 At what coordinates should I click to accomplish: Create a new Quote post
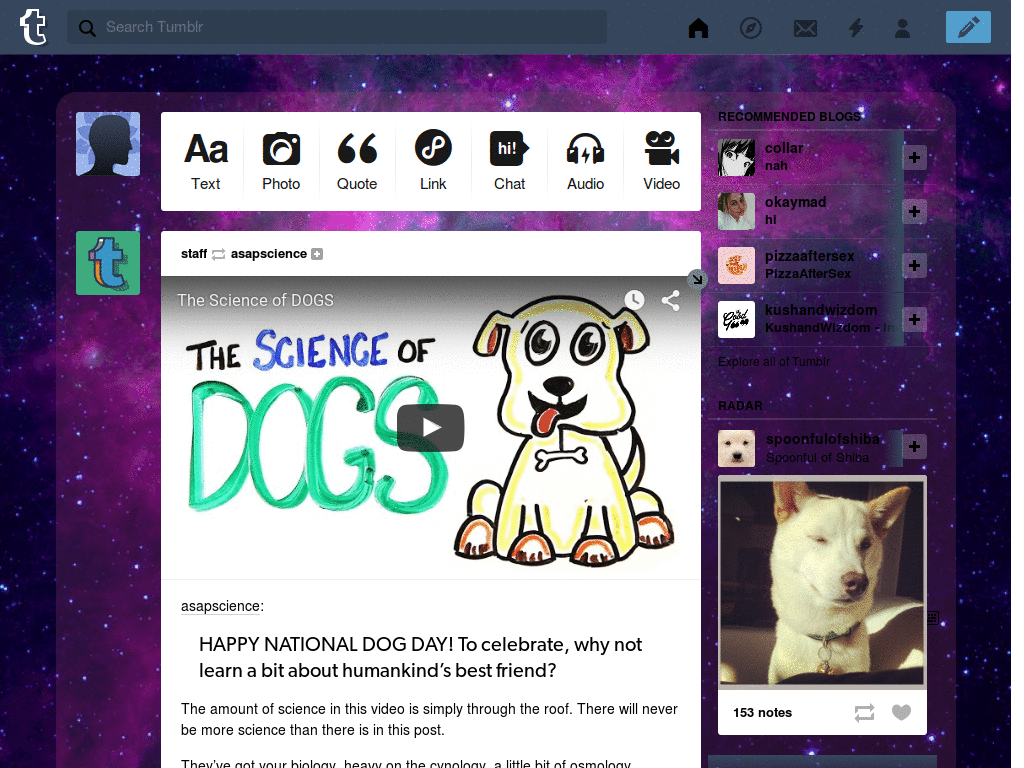coord(357,161)
